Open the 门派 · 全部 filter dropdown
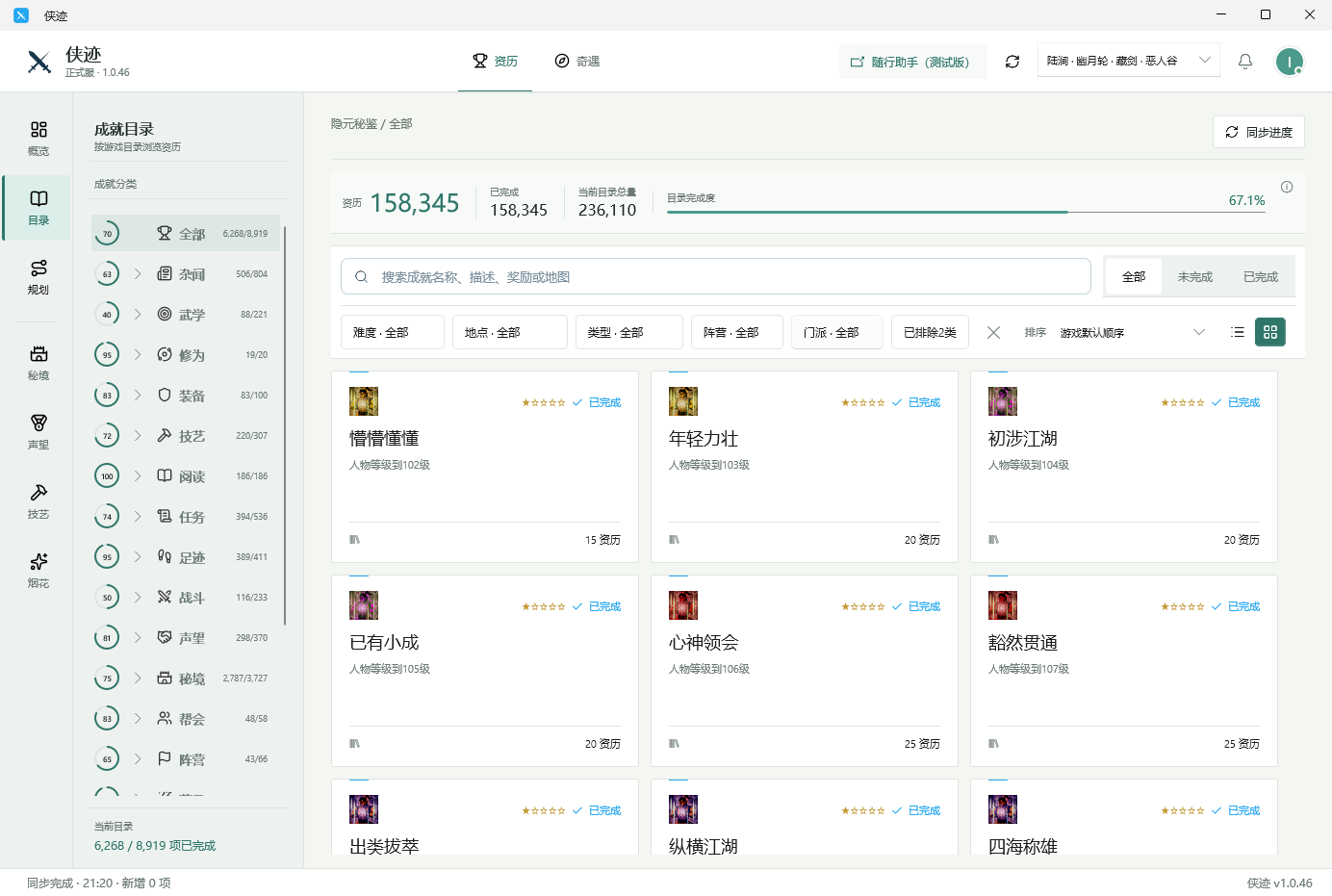The image size is (1332, 896). tap(837, 332)
